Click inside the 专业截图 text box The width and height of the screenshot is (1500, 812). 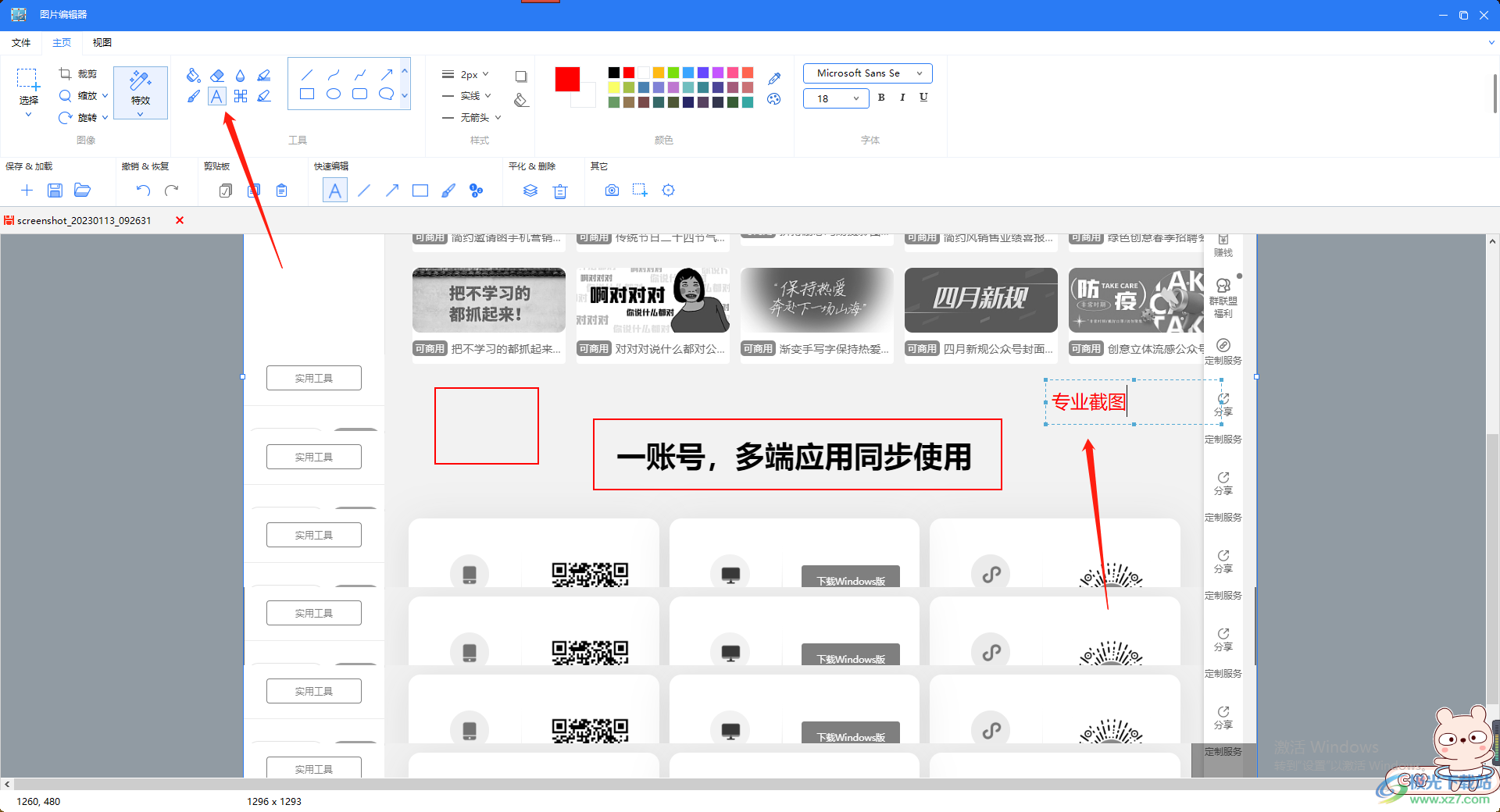[1134, 403]
